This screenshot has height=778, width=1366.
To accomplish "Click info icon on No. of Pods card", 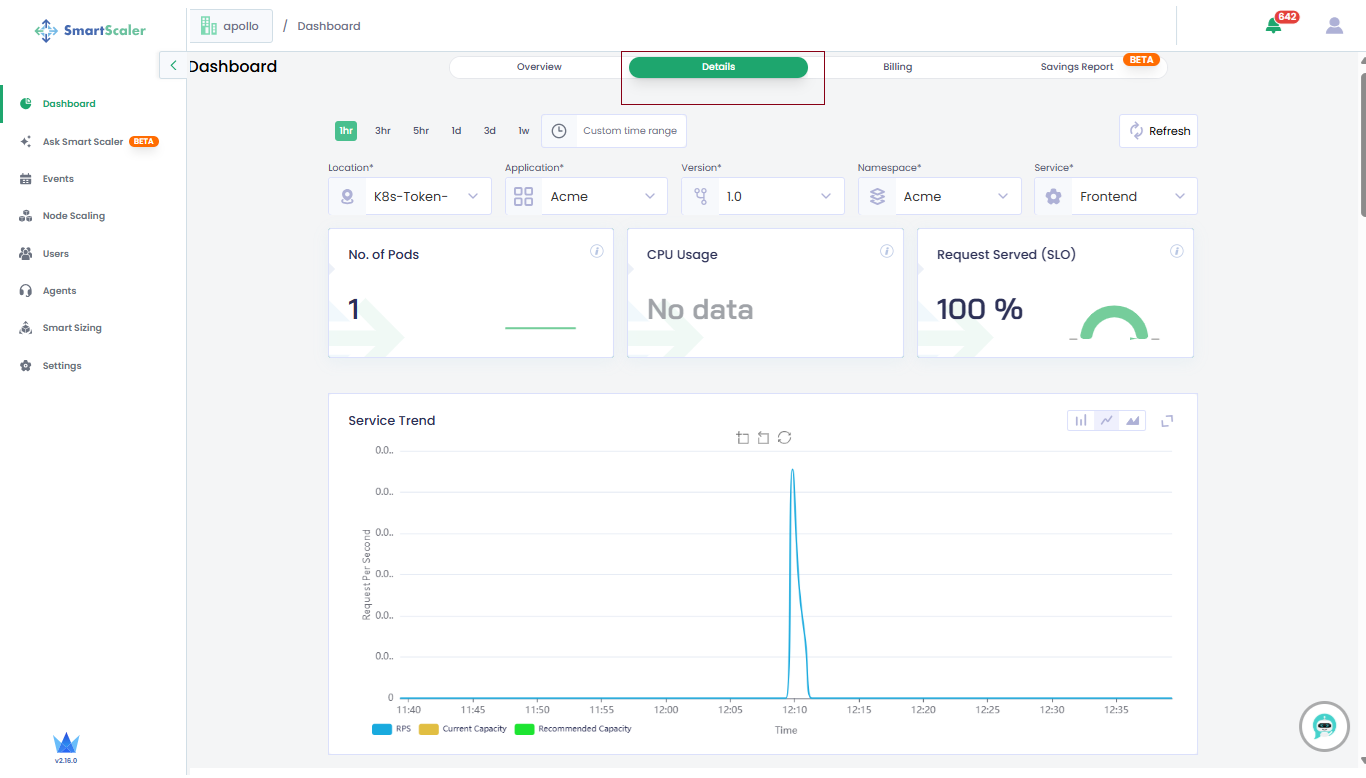I will coord(597,251).
